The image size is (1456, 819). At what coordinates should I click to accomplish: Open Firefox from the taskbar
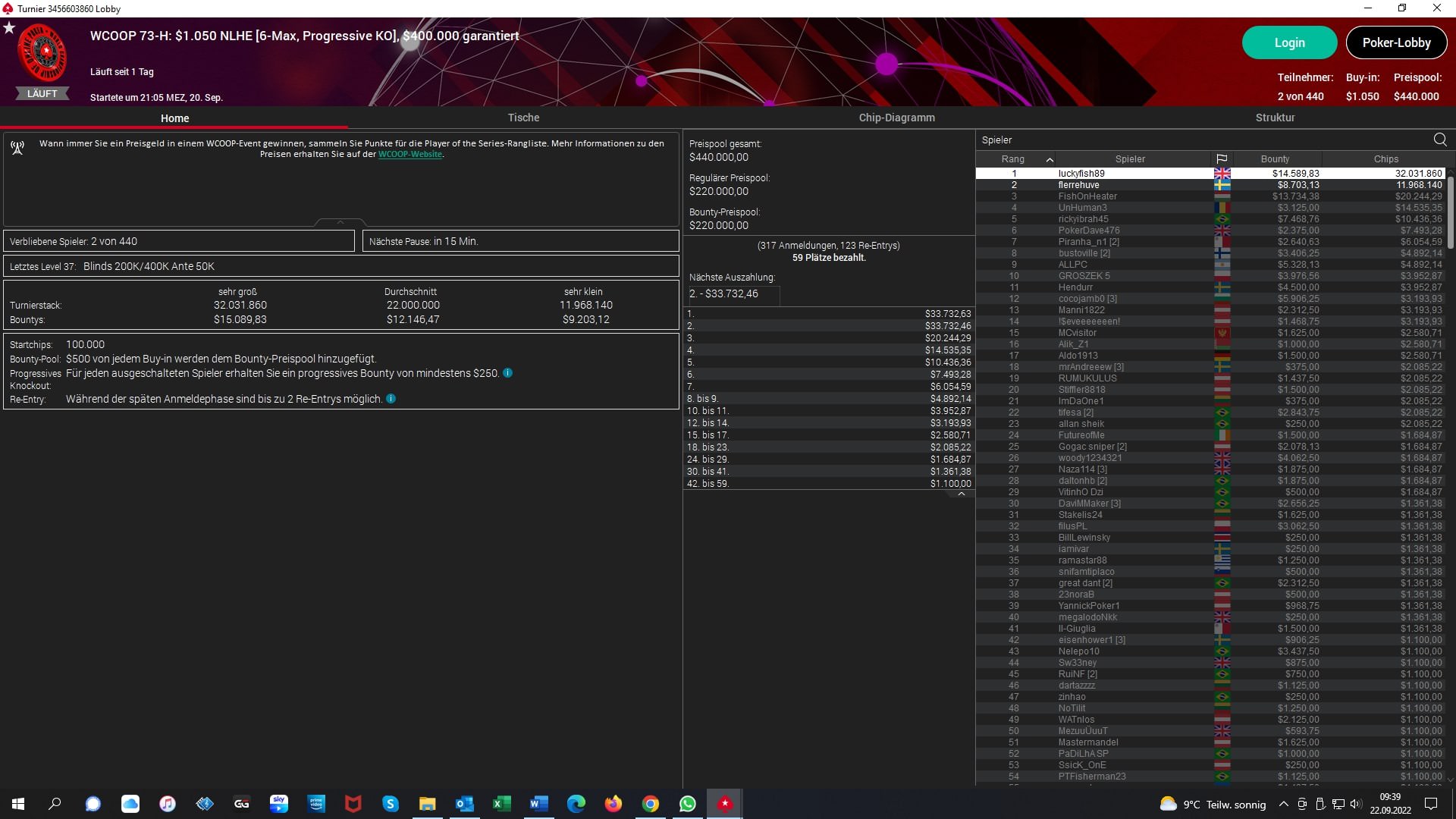(613, 804)
